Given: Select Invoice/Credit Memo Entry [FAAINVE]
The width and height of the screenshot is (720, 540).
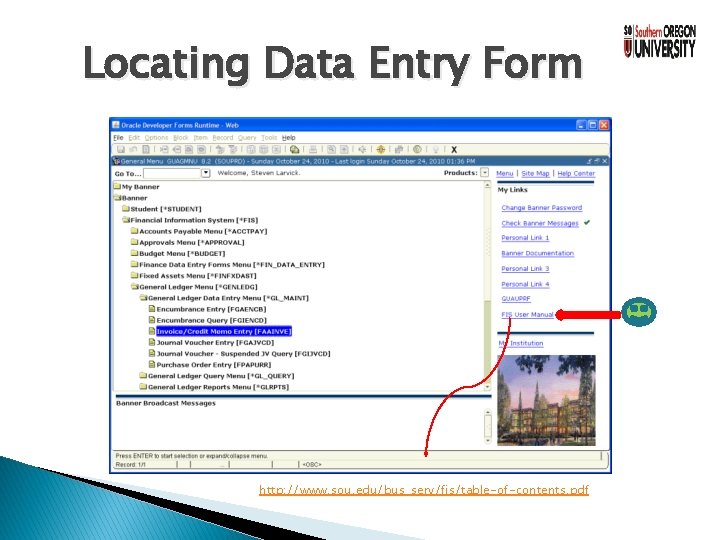Looking at the screenshot, I should coord(224,331).
